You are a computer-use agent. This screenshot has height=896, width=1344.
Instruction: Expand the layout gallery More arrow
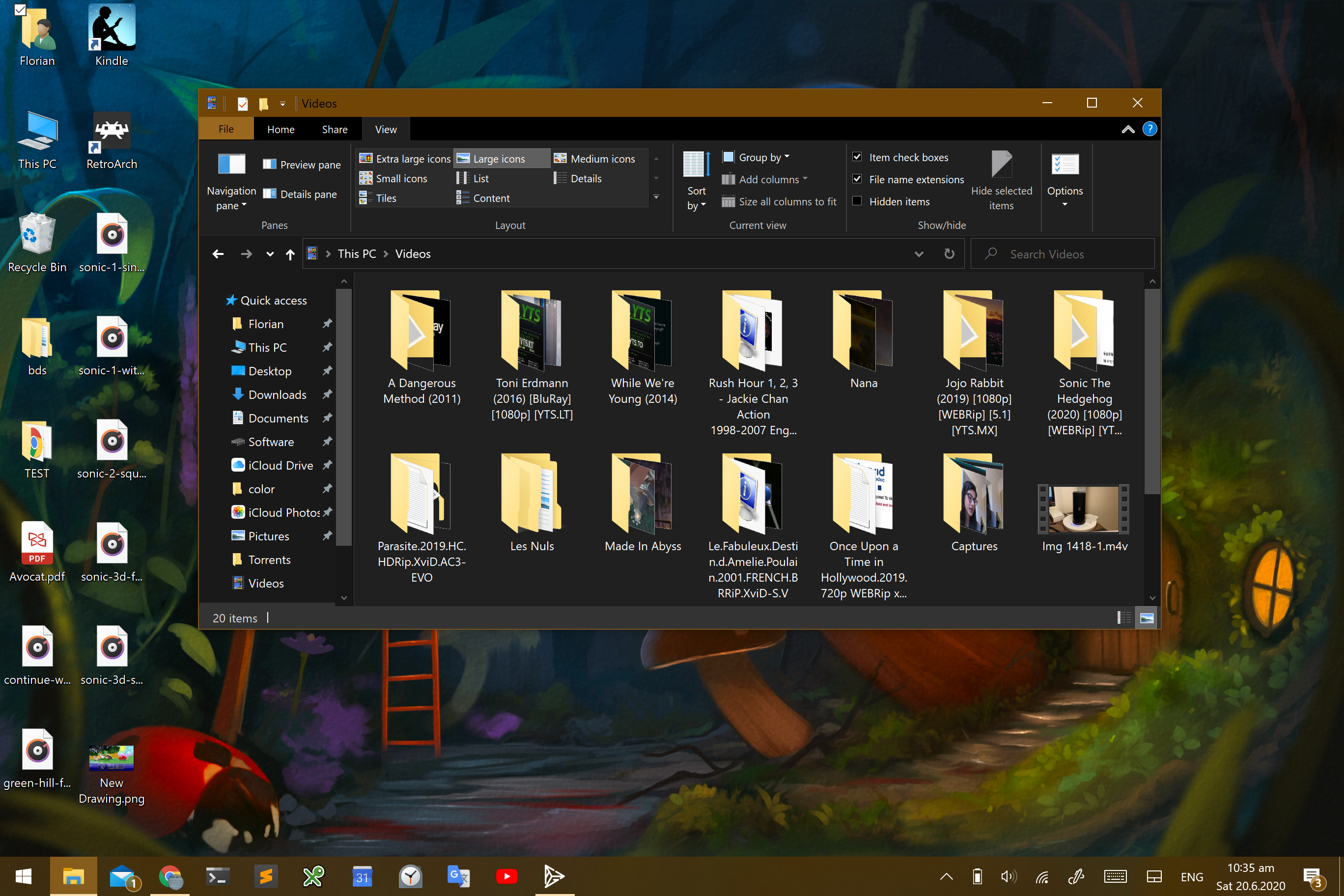[656, 197]
